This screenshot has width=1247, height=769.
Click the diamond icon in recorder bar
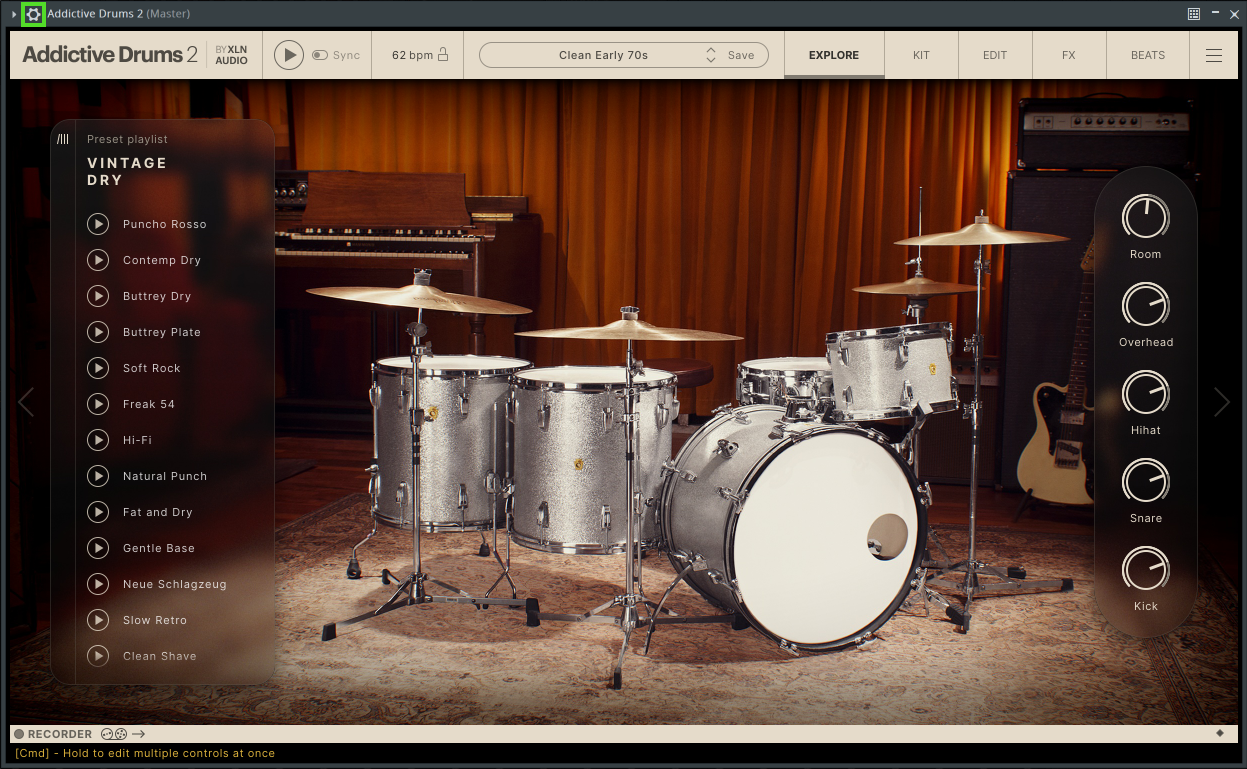(1219, 733)
